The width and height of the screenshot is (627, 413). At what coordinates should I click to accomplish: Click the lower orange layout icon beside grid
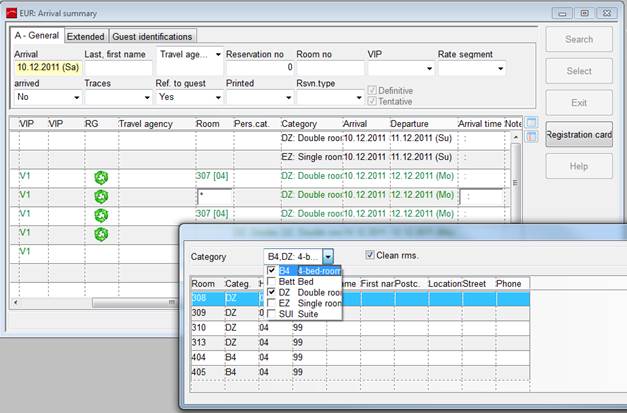tap(531, 137)
